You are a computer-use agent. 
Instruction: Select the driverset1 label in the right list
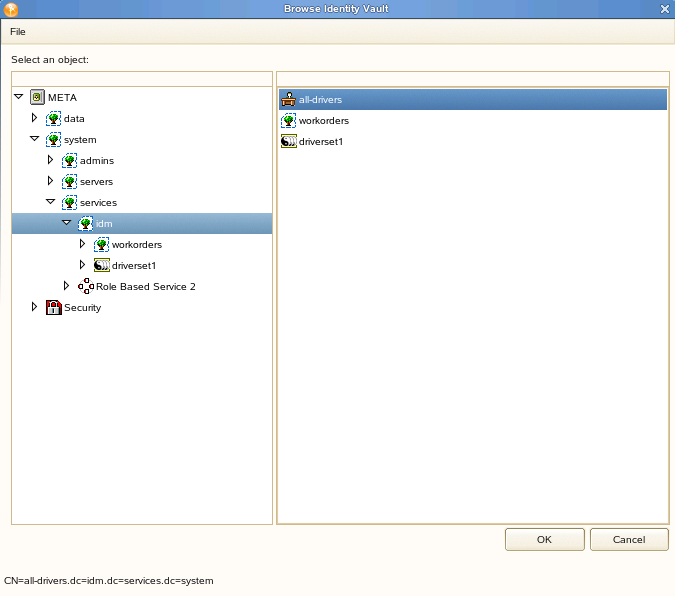321,142
